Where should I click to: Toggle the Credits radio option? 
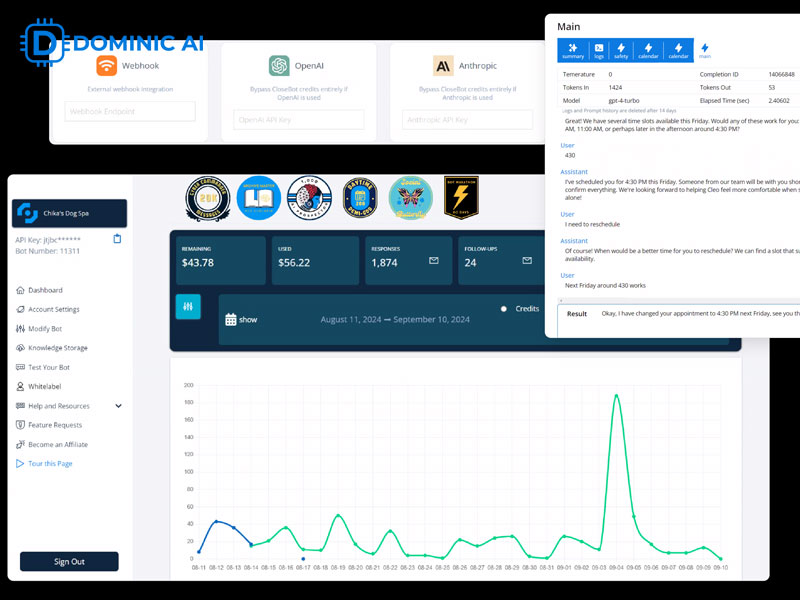[504, 309]
